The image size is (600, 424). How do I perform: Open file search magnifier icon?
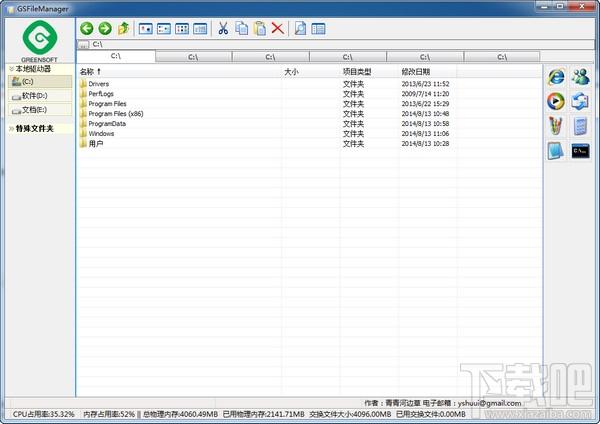300,28
